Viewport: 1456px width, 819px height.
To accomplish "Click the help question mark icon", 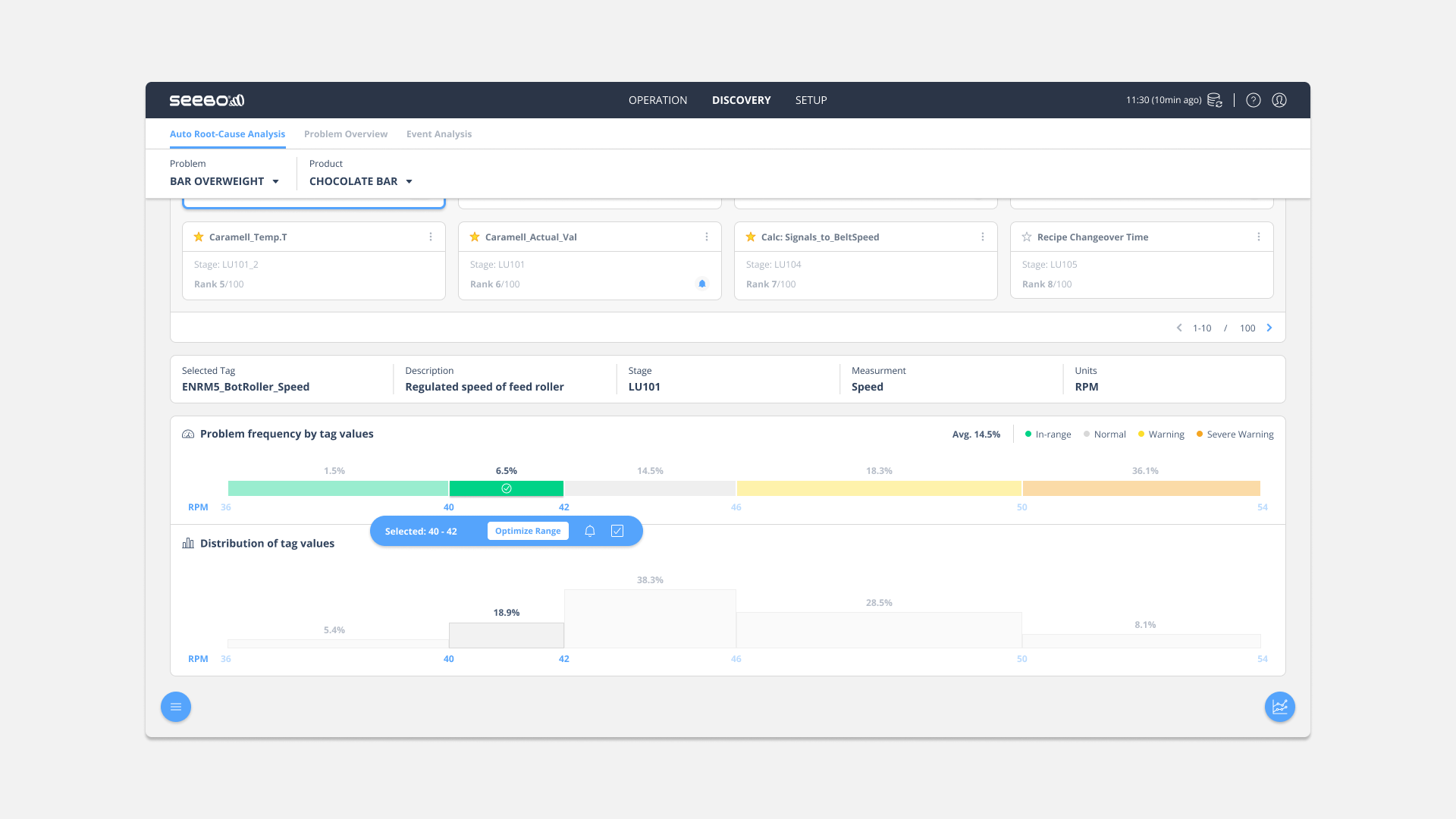I will (1253, 100).
